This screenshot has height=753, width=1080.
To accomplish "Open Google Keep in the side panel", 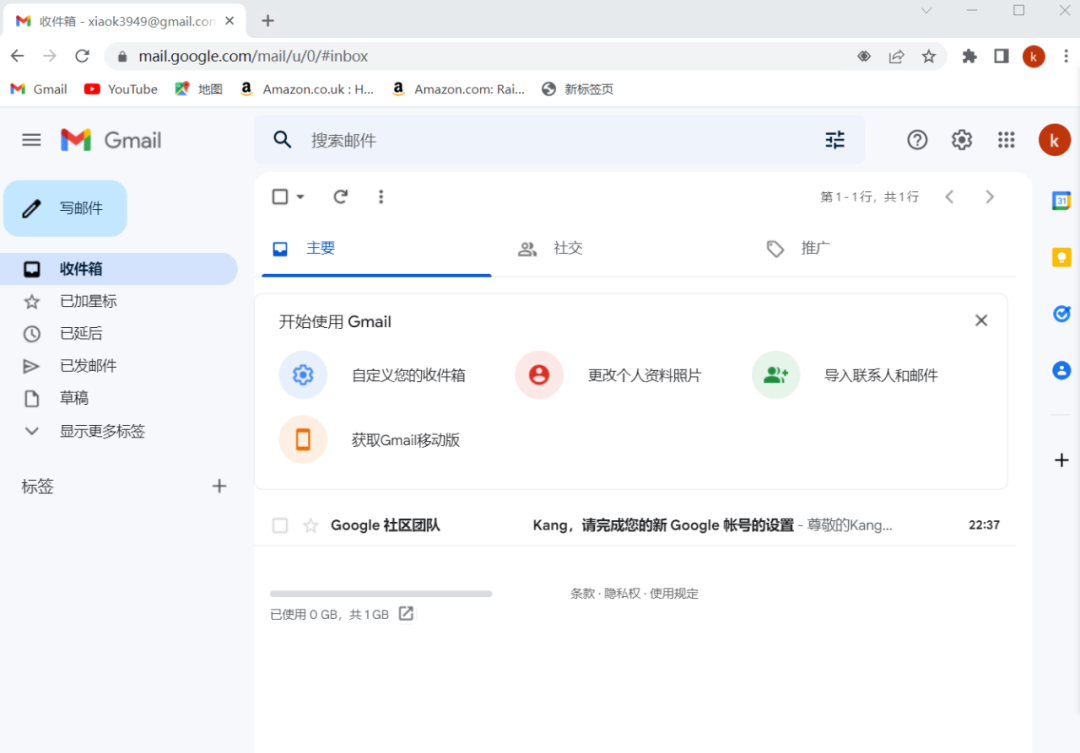I will pyautogui.click(x=1061, y=257).
